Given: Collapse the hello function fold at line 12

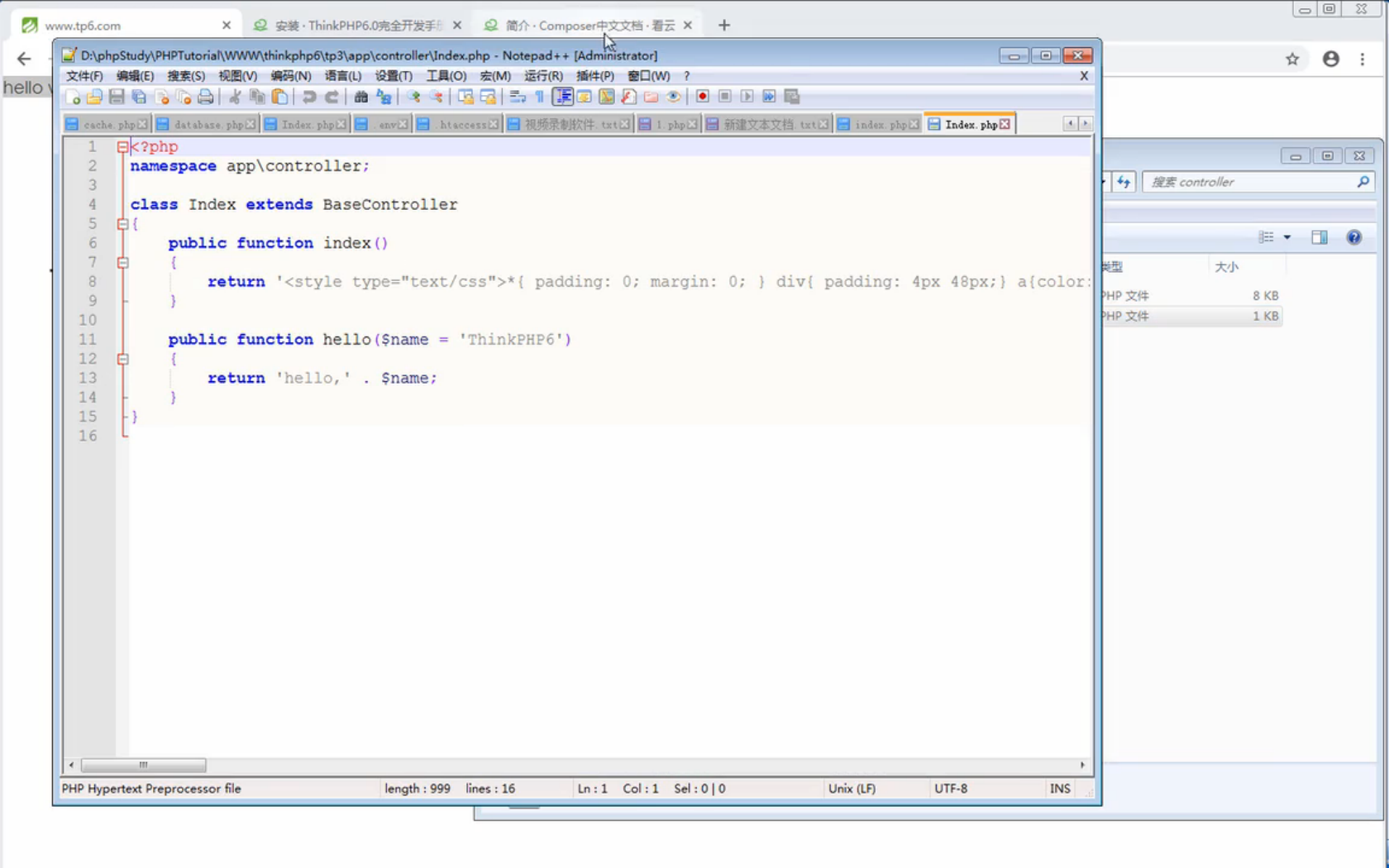Looking at the screenshot, I should pyautogui.click(x=122, y=360).
